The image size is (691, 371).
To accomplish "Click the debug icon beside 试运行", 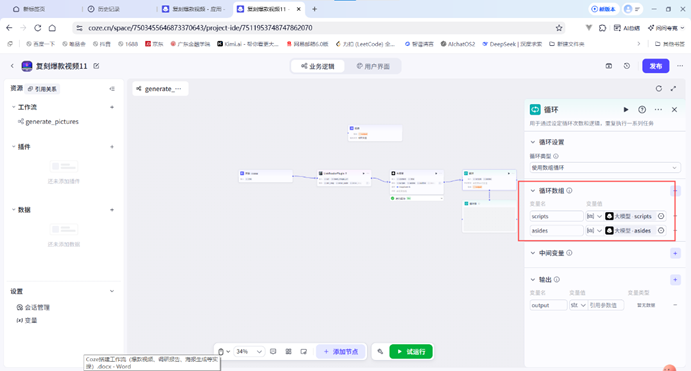I will 380,352.
